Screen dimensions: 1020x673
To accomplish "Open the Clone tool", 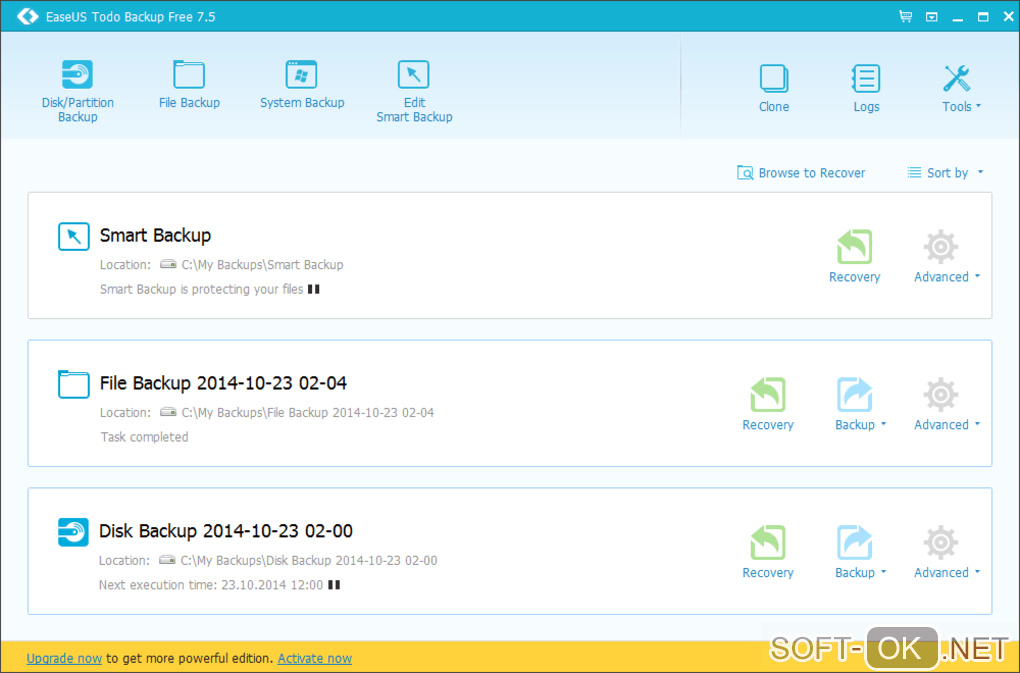I will tap(774, 88).
